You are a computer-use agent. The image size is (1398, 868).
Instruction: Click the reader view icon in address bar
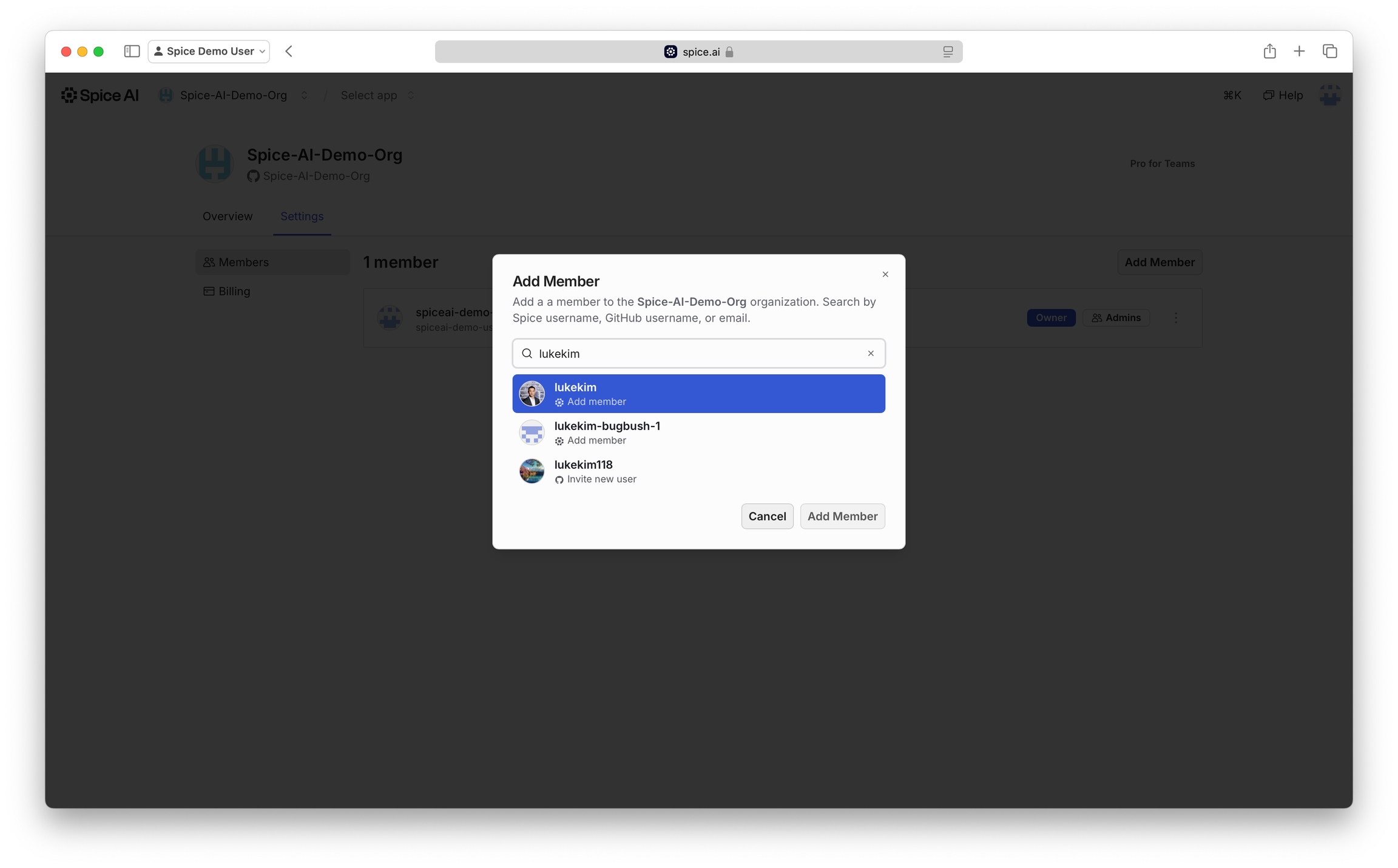click(947, 52)
